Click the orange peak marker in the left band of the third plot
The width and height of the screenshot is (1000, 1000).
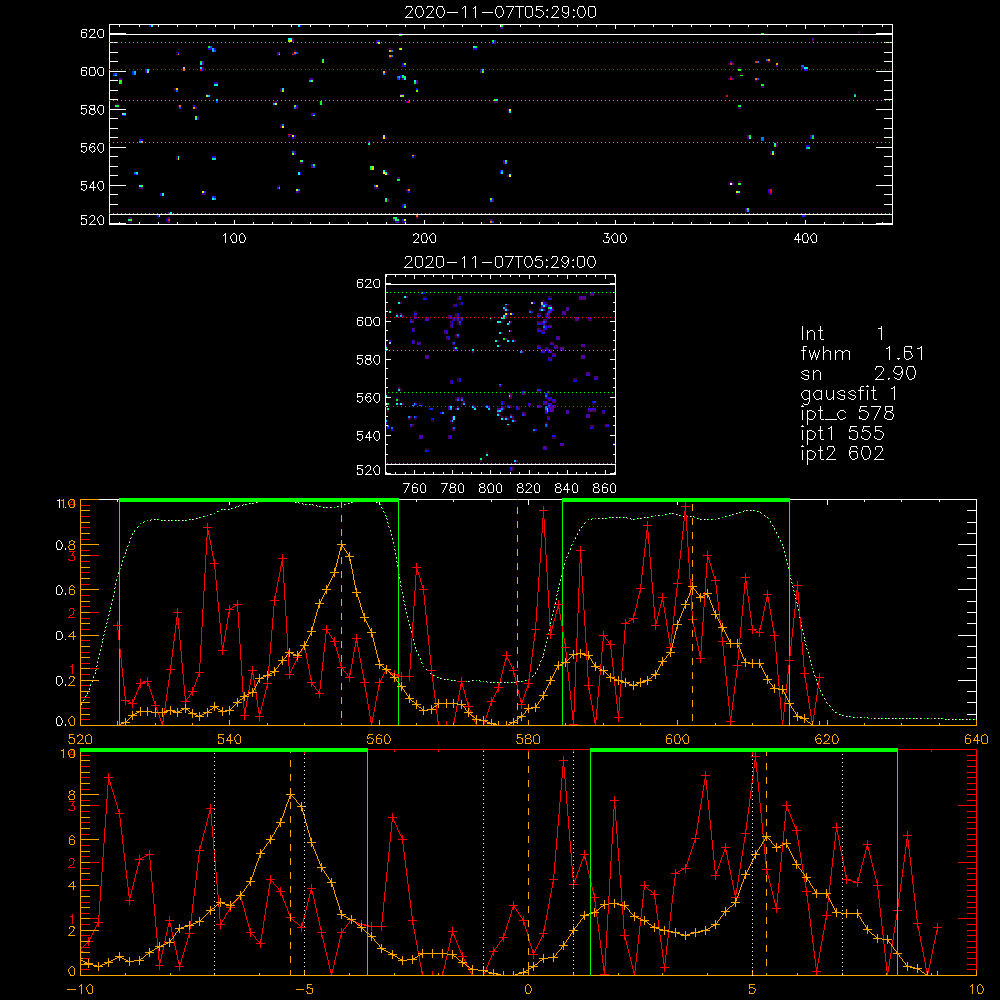(x=342, y=545)
